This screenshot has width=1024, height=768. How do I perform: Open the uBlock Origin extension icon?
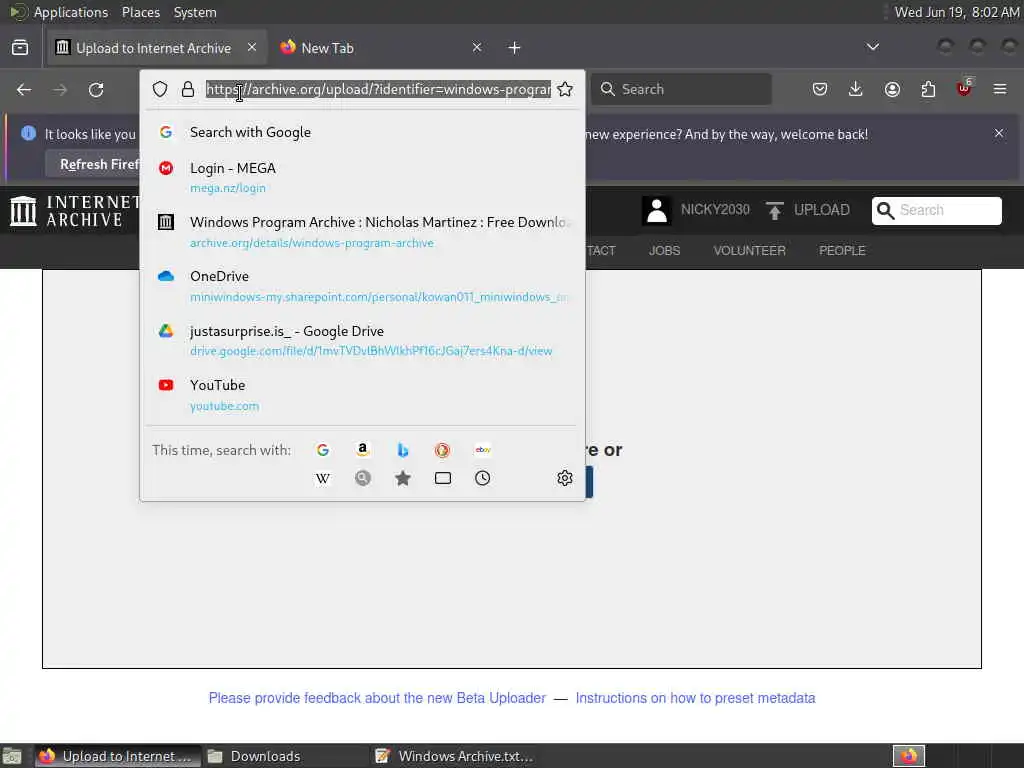965,88
